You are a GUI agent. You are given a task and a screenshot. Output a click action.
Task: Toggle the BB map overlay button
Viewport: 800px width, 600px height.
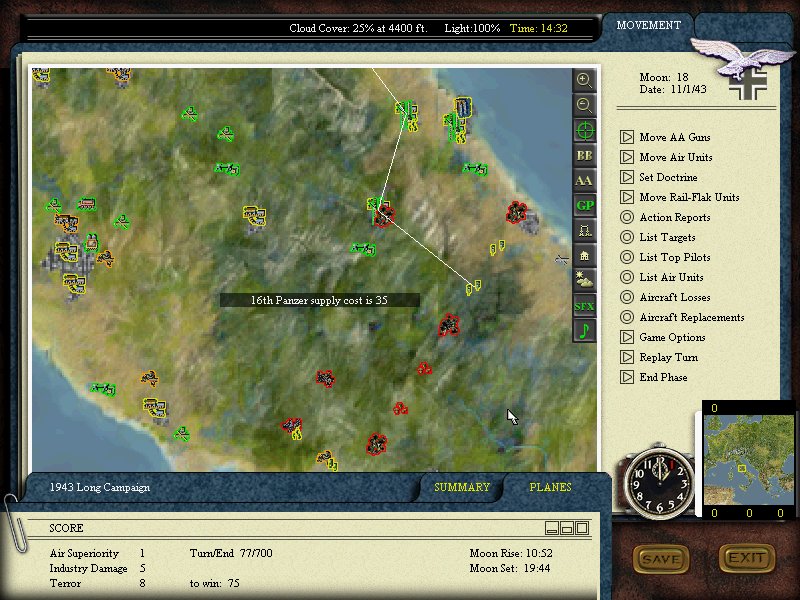584,155
